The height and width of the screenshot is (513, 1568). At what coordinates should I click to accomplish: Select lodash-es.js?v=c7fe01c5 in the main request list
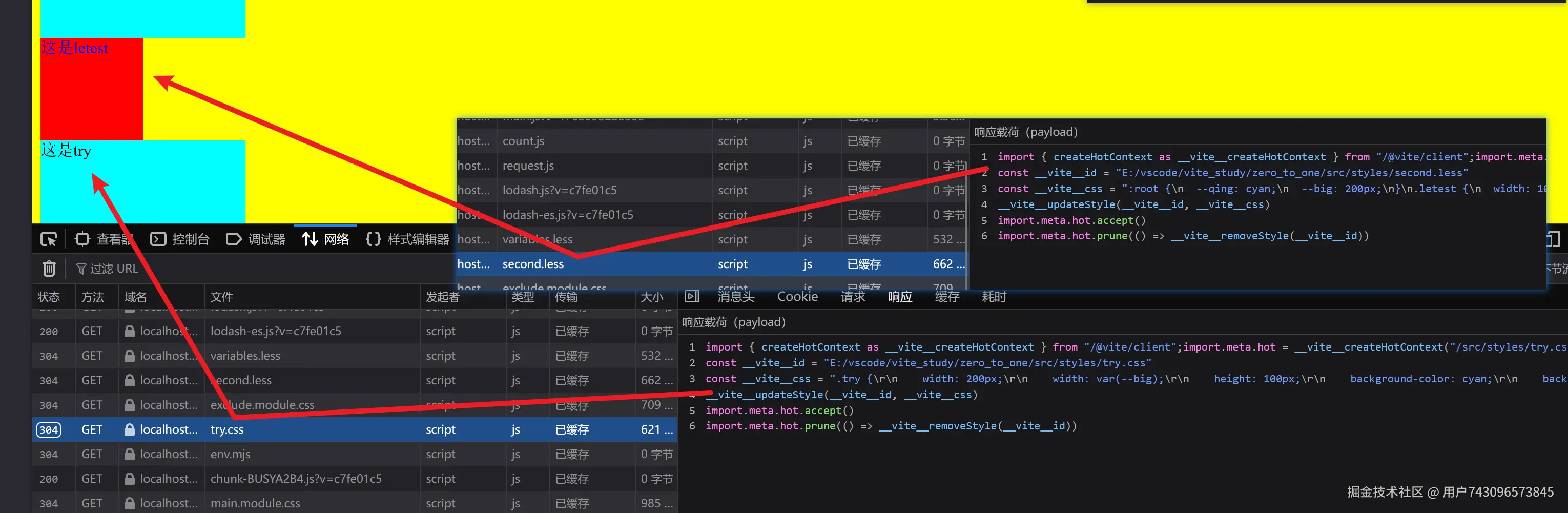tap(276, 331)
